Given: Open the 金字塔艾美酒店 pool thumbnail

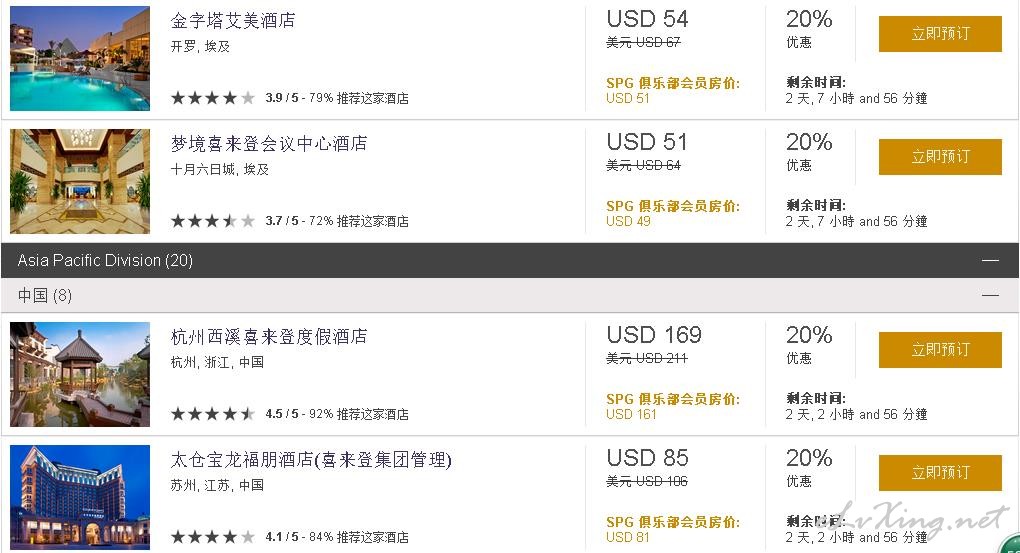Looking at the screenshot, I should point(80,59).
